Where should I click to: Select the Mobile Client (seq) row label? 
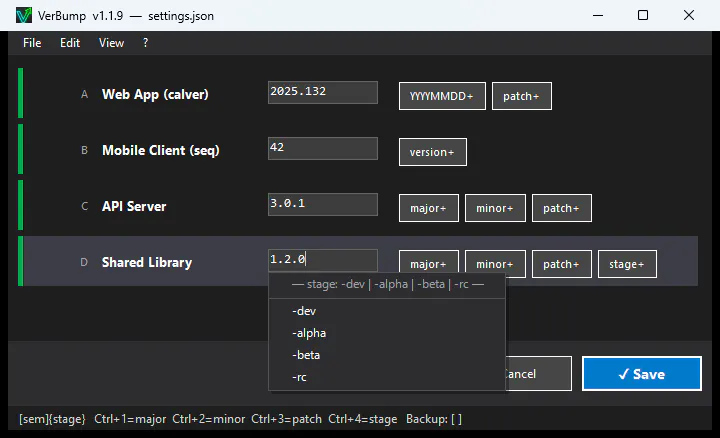161,150
